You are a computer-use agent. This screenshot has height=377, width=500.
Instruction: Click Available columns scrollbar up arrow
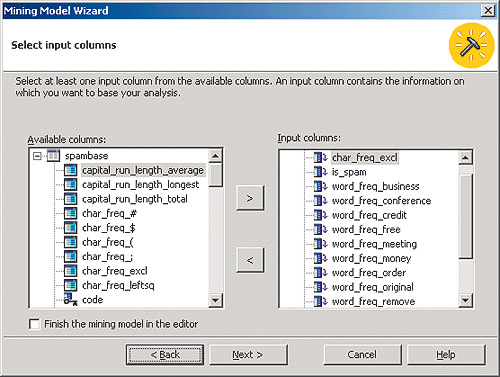point(215,156)
